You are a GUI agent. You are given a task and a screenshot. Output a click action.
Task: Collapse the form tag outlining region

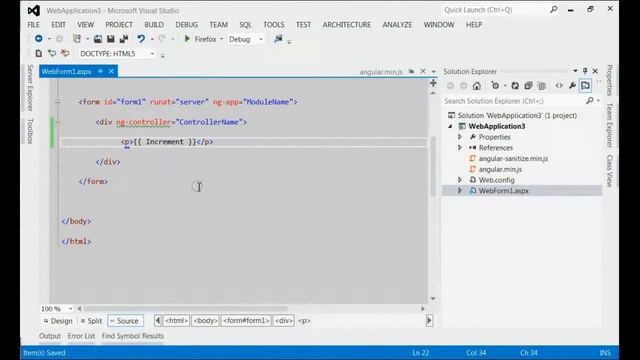[58, 102]
